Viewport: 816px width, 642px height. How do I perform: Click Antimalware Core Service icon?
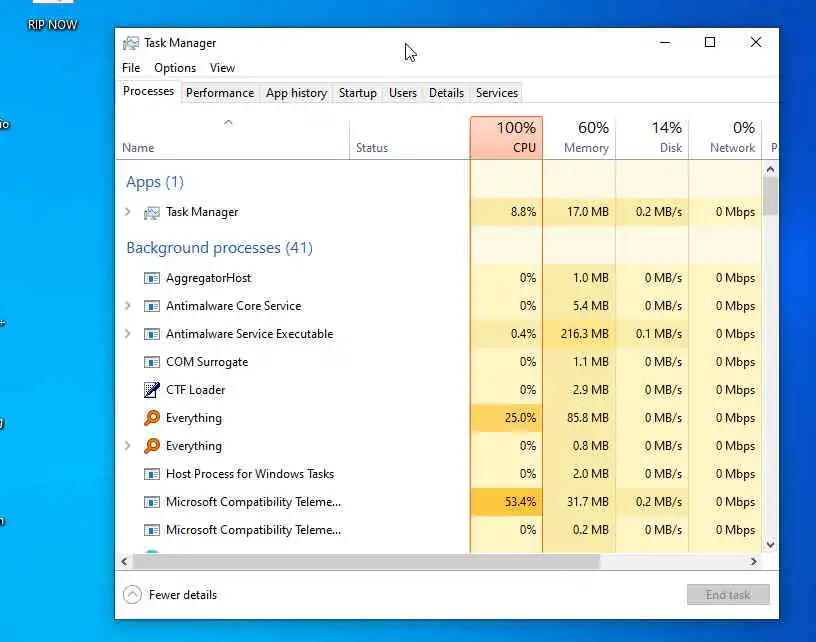[x=151, y=306]
